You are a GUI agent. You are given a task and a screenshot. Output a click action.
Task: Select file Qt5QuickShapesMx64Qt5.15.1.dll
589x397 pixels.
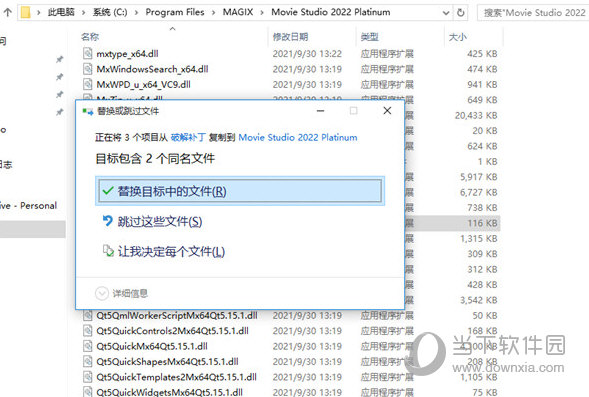168,362
